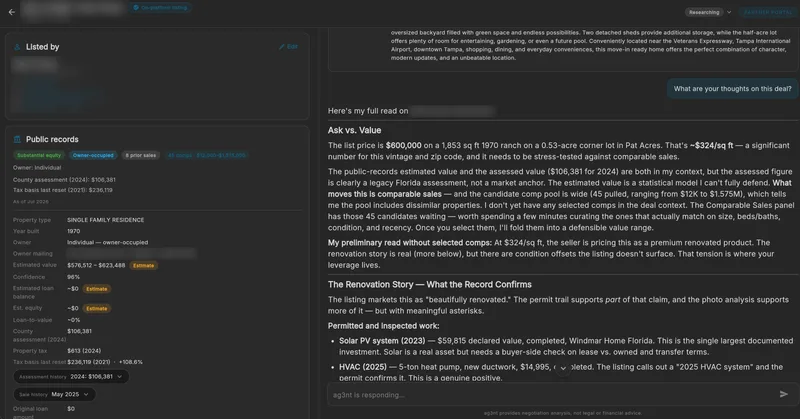
Task: Click the 'Owner: Individual' line
Action: tap(37, 167)
